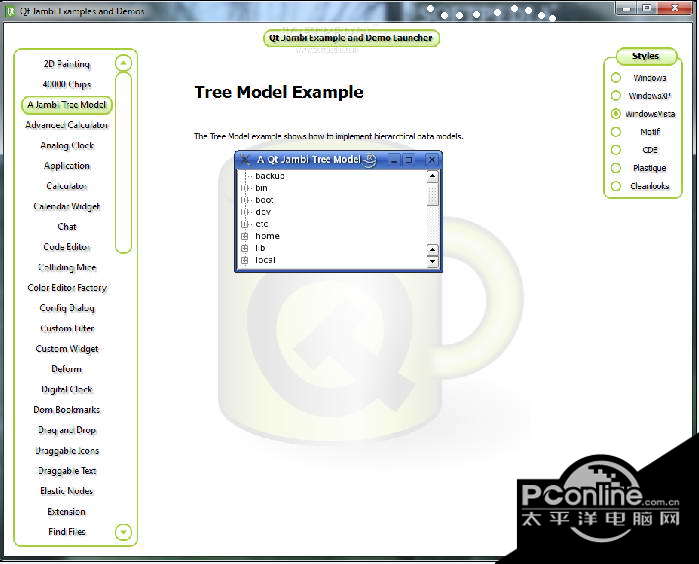Open the Extension example

pos(67,511)
